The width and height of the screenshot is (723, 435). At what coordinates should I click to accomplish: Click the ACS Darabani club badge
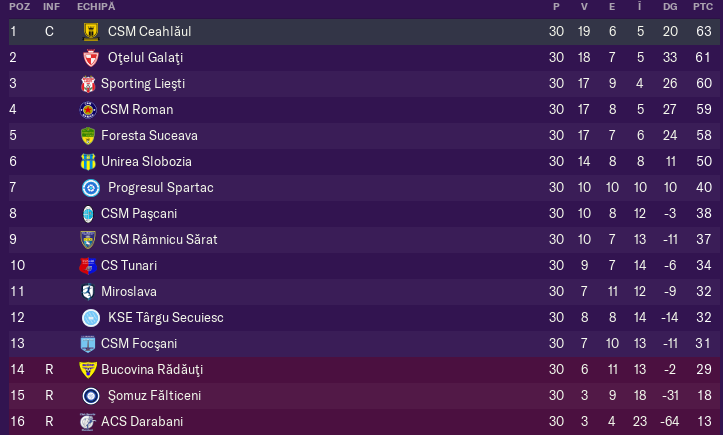tap(87, 422)
